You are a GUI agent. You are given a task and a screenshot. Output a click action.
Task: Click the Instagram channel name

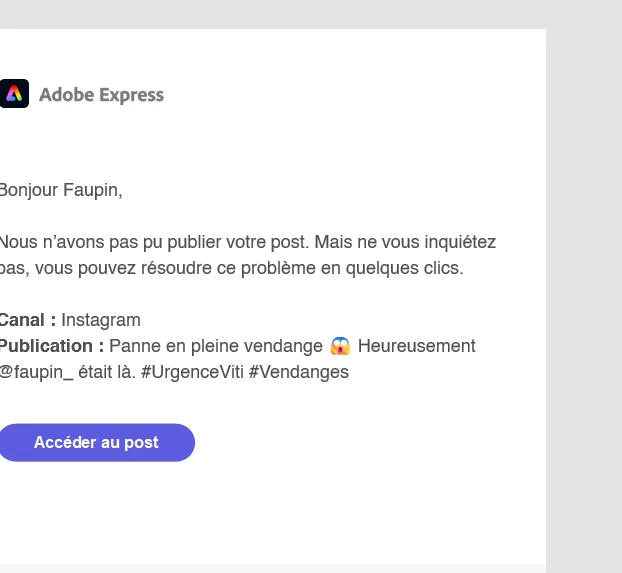(x=101, y=321)
